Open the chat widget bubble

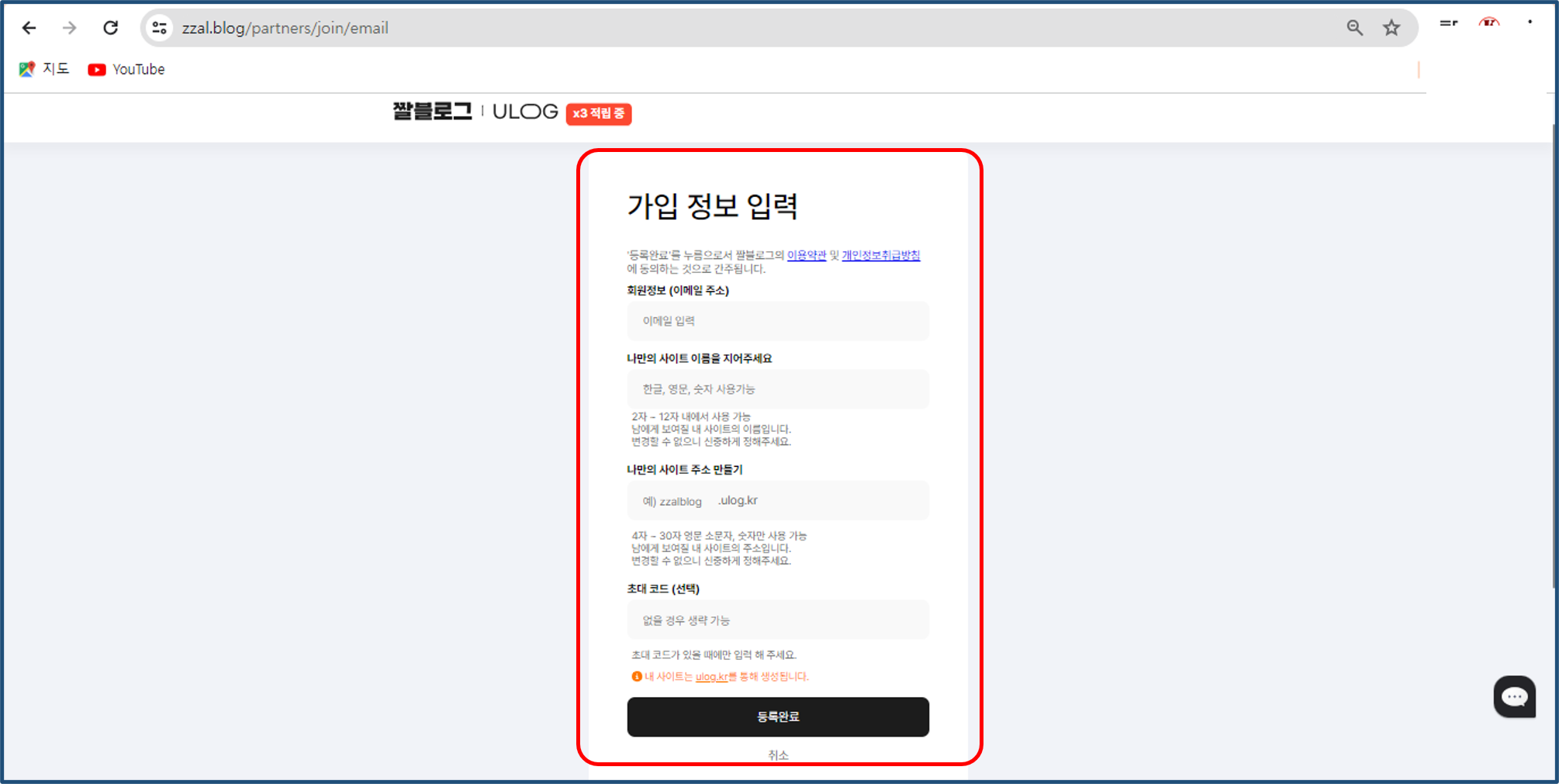[1515, 696]
